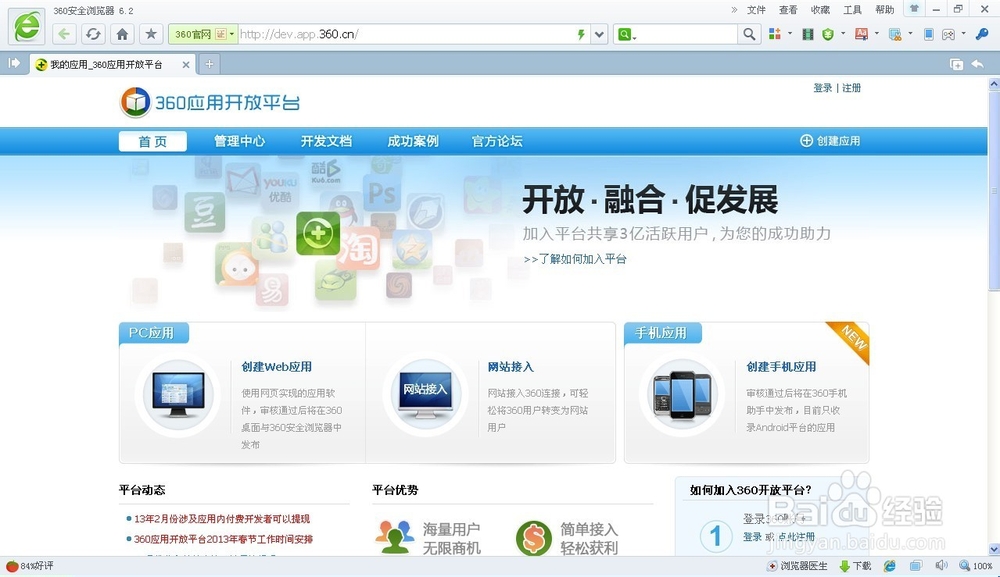Expand dropdown next to screenshot icon
The width and height of the screenshot is (1000, 577).
click(x=910, y=34)
